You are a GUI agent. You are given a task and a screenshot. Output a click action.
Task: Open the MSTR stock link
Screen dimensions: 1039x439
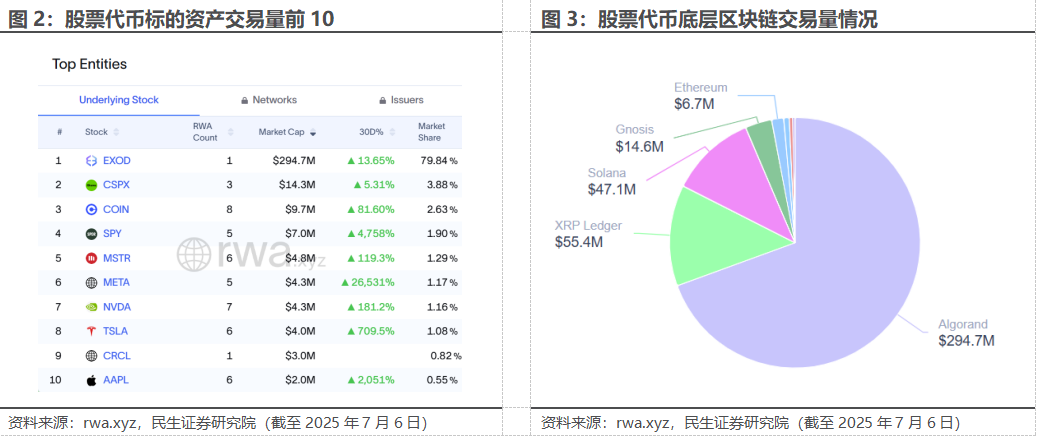tap(116, 258)
